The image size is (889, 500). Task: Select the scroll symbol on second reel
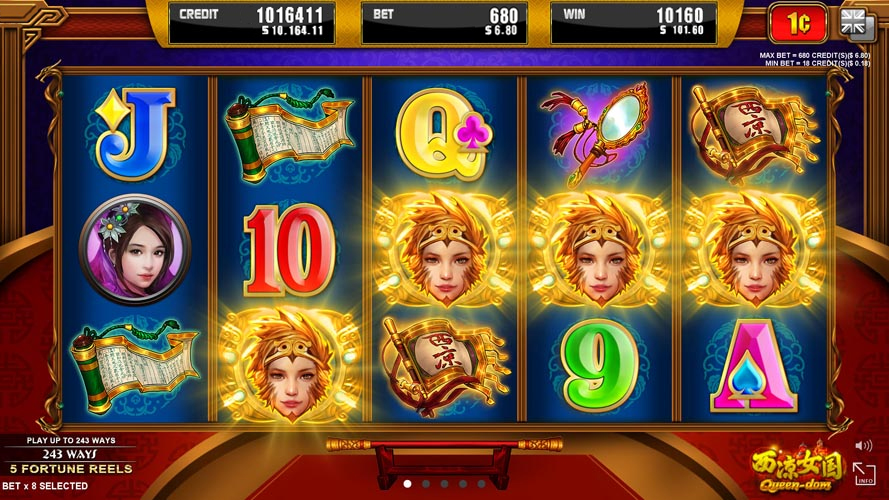click(x=290, y=134)
